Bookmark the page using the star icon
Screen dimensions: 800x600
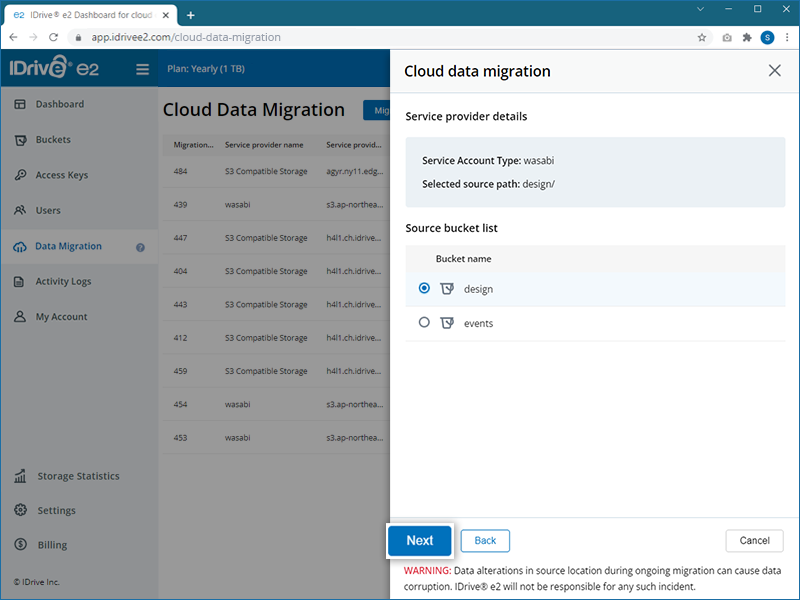[701, 36]
